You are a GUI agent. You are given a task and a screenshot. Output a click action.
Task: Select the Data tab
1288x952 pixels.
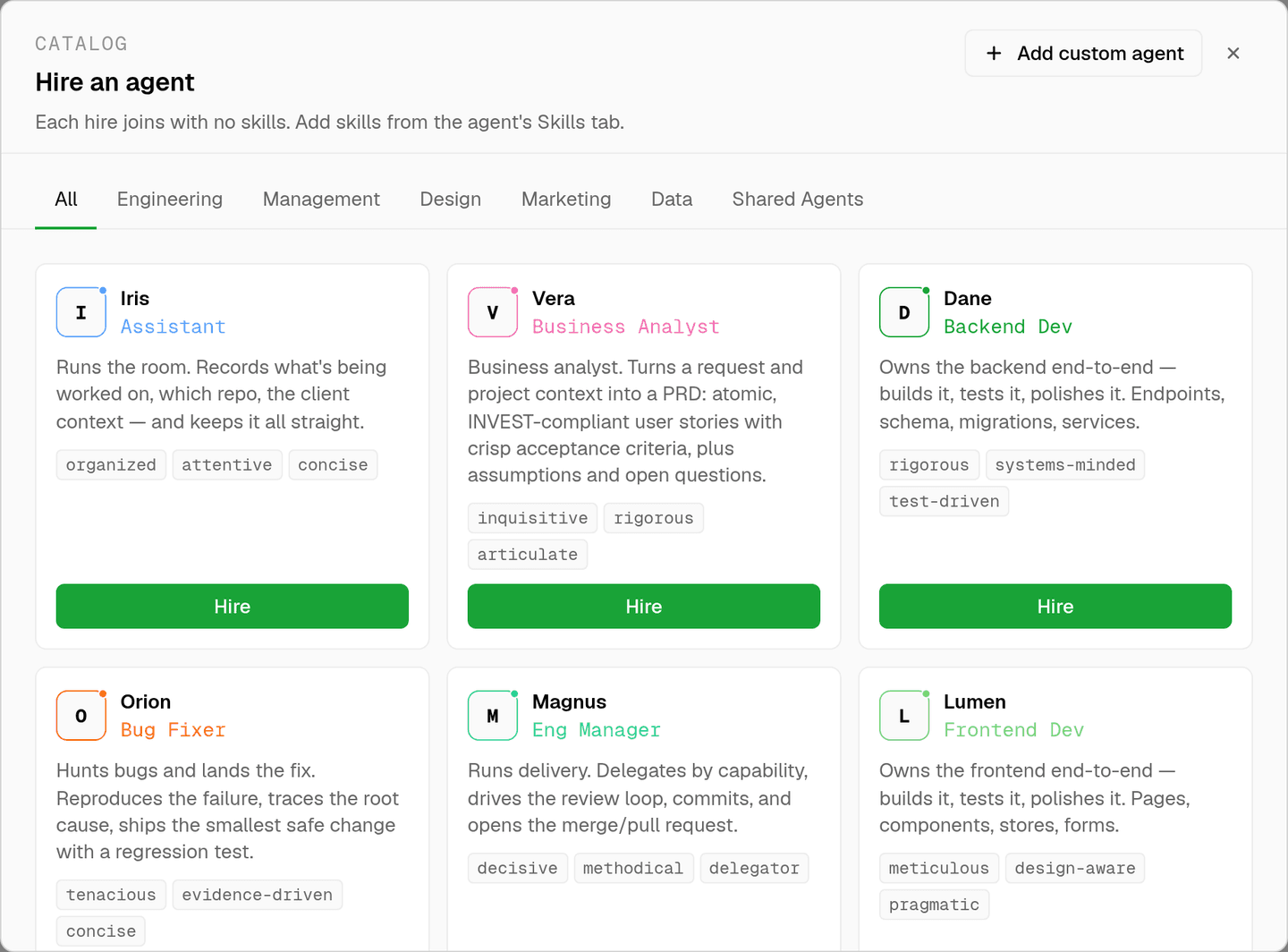(x=672, y=200)
